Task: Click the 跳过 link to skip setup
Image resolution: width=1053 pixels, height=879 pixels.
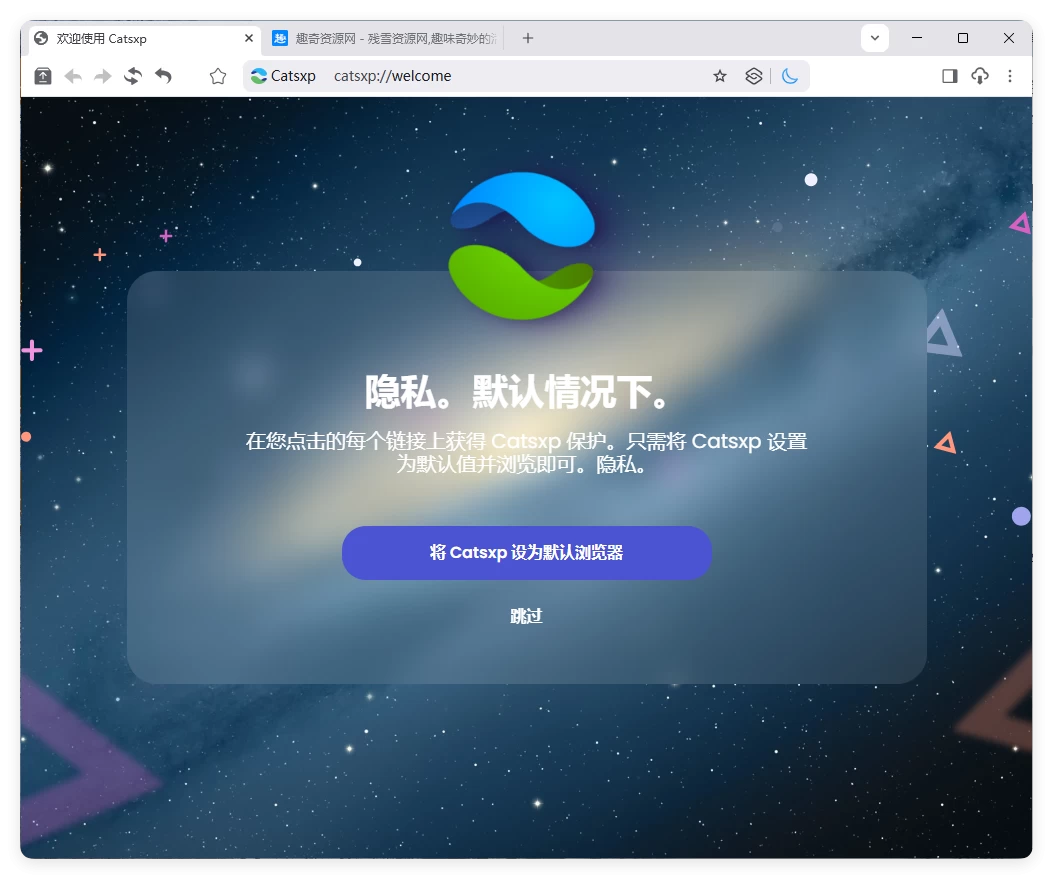Action: click(527, 616)
